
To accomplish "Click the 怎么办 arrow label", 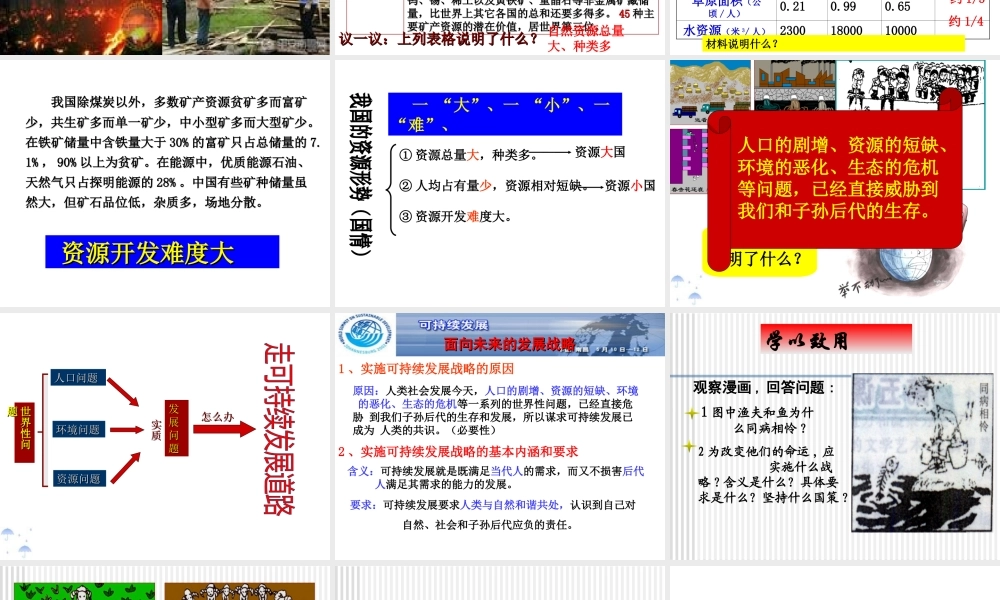I will (217, 416).
